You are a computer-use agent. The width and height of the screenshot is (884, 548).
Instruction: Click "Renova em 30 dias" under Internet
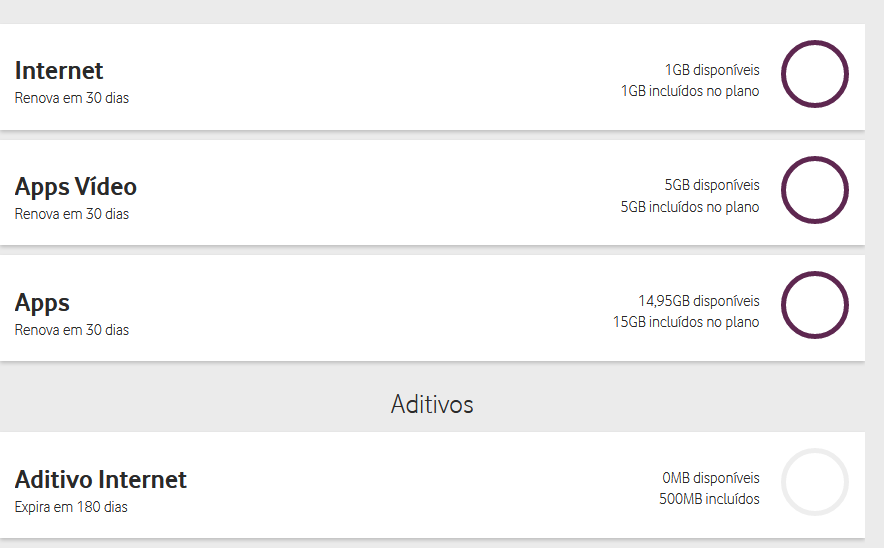[x=72, y=98]
